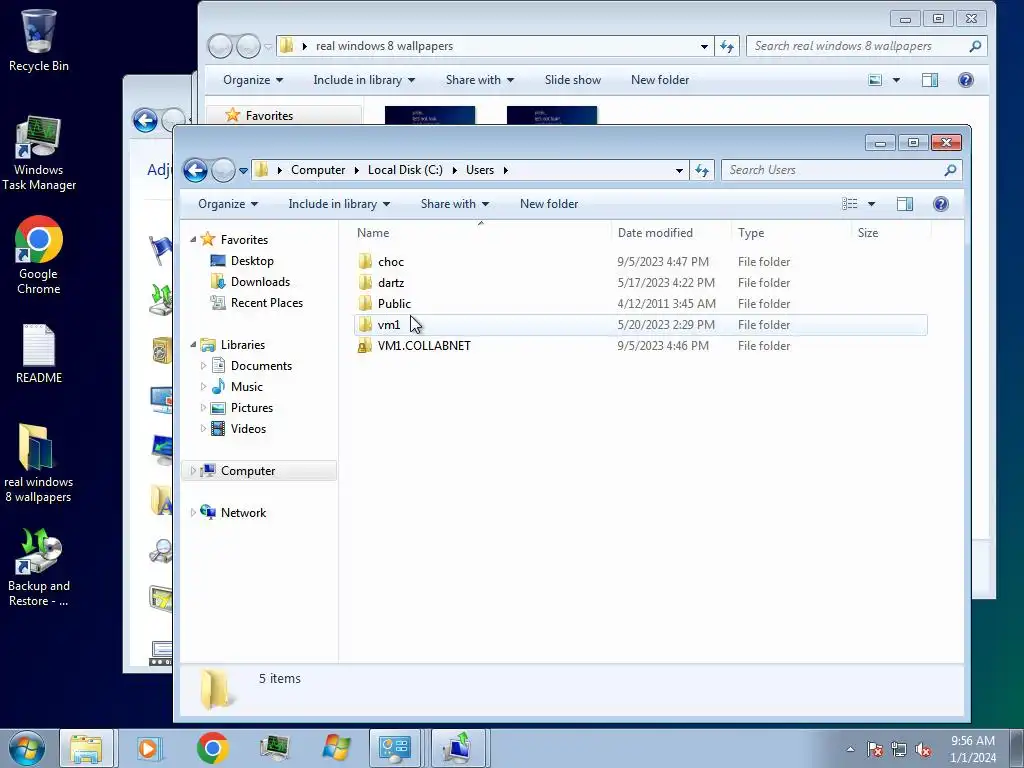
Task: Click New folder in Users window
Action: tap(549, 204)
